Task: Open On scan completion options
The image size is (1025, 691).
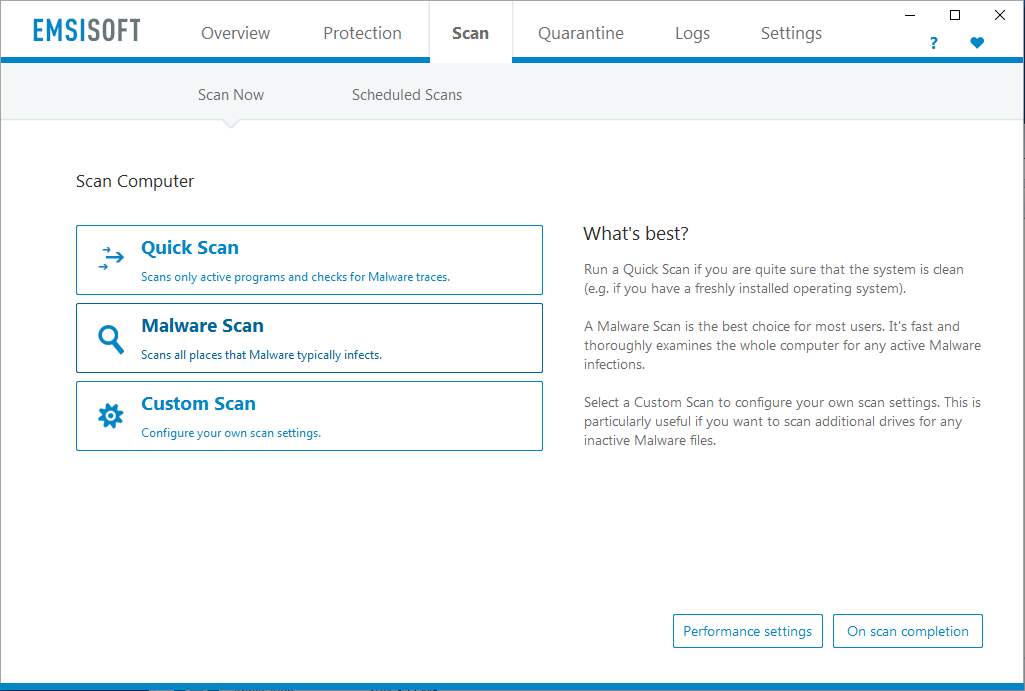Action: pyautogui.click(x=907, y=631)
